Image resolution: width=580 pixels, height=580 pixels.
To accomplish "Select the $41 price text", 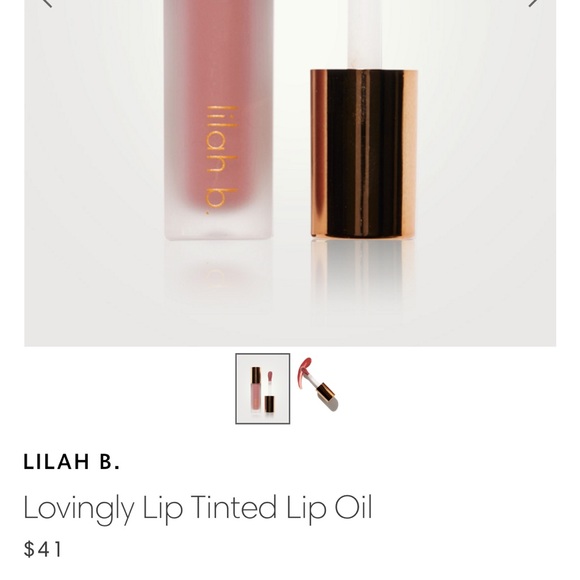I will pyautogui.click(x=43, y=549).
